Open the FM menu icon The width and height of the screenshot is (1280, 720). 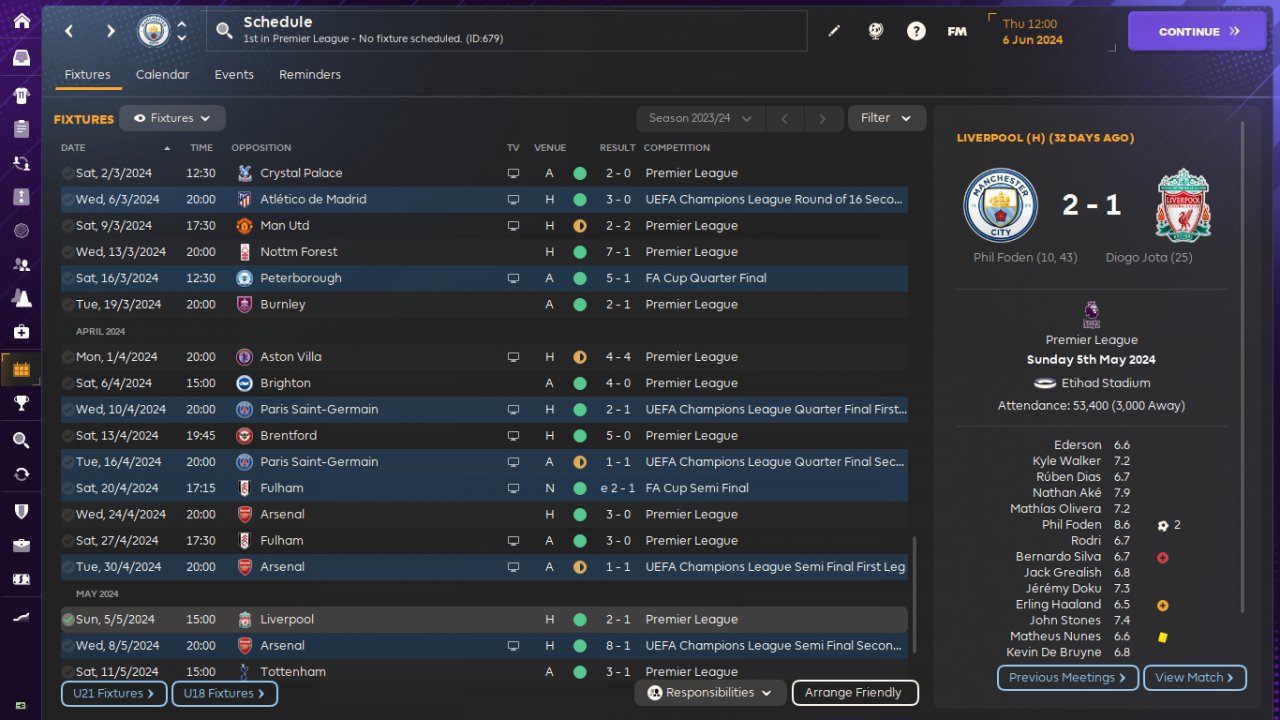(x=957, y=31)
